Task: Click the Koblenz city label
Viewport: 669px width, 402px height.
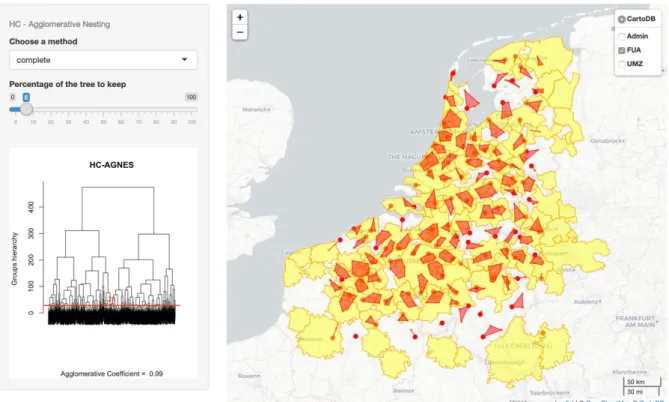Action: coord(588,302)
